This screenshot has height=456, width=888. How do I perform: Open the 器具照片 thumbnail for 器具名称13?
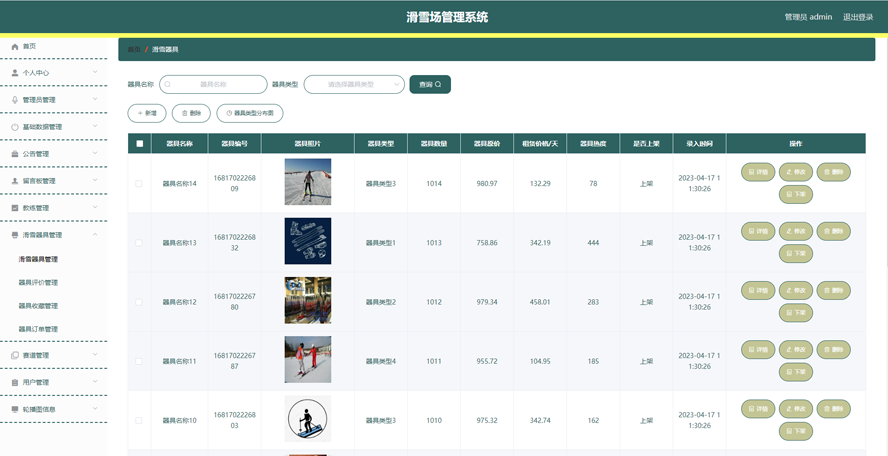pos(308,241)
